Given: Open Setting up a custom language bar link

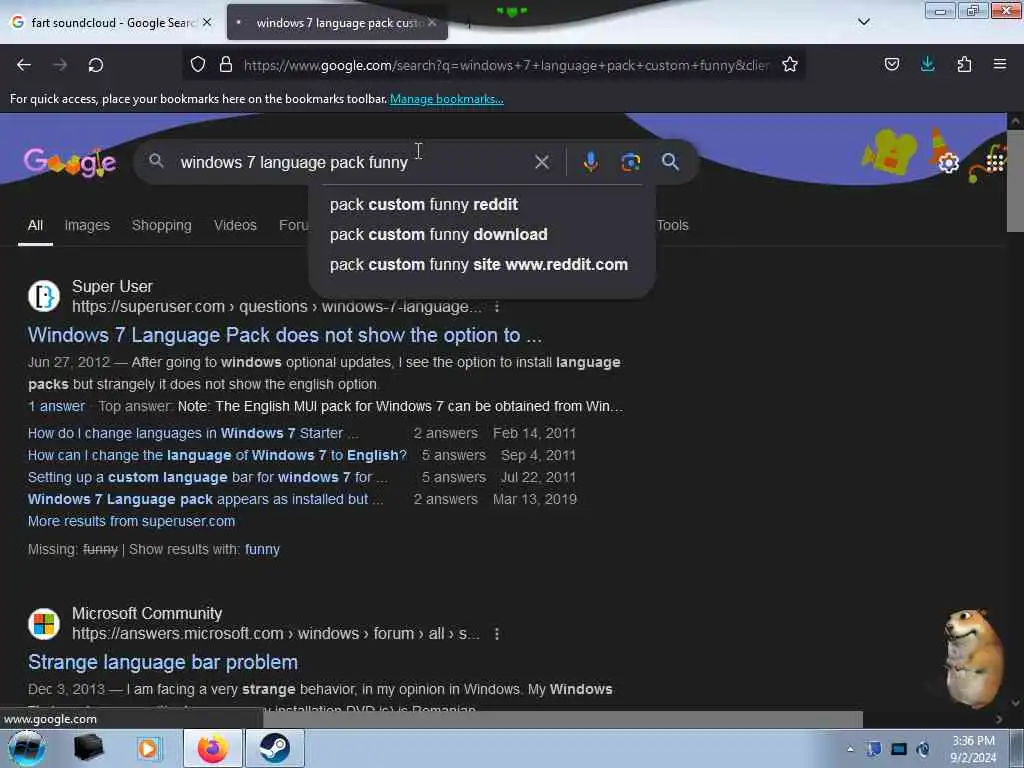Looking at the screenshot, I should (208, 477).
